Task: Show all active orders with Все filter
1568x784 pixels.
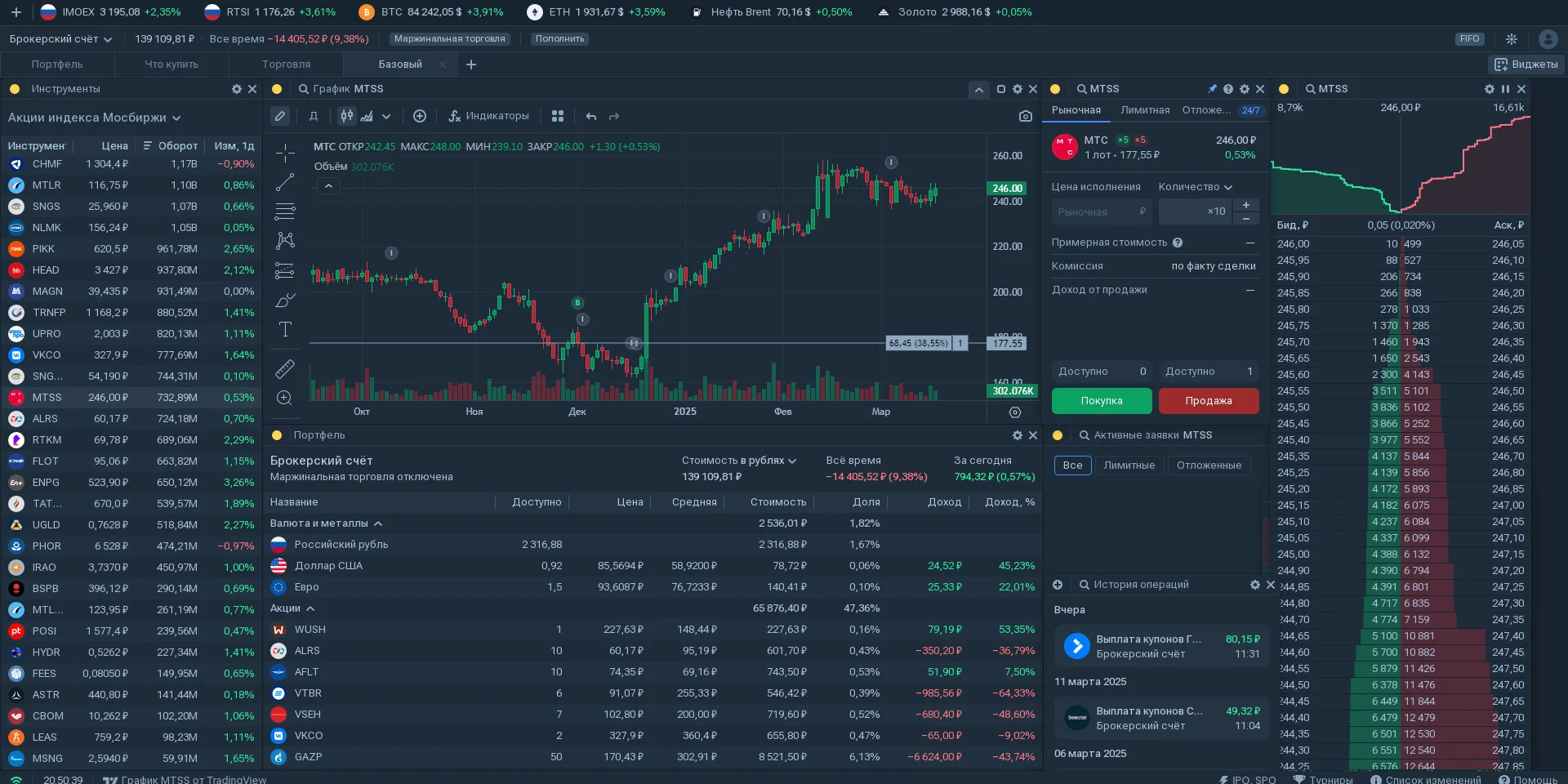Action: [x=1073, y=465]
